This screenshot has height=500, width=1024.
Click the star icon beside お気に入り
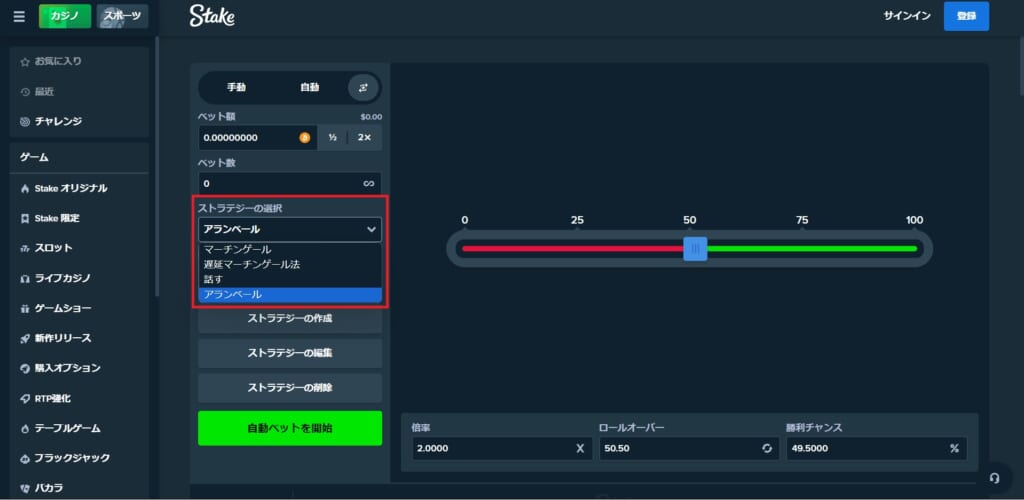pos(25,62)
